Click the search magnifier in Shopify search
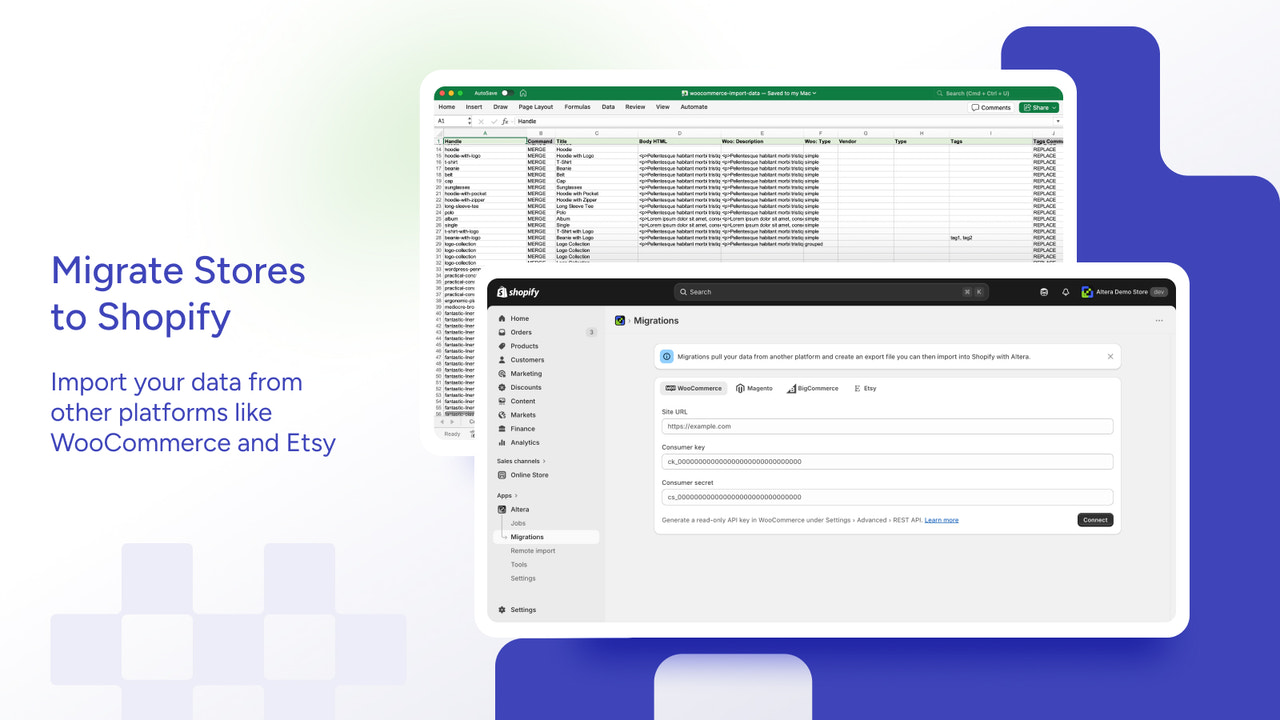Screen dimensions: 1280x720 point(683,292)
